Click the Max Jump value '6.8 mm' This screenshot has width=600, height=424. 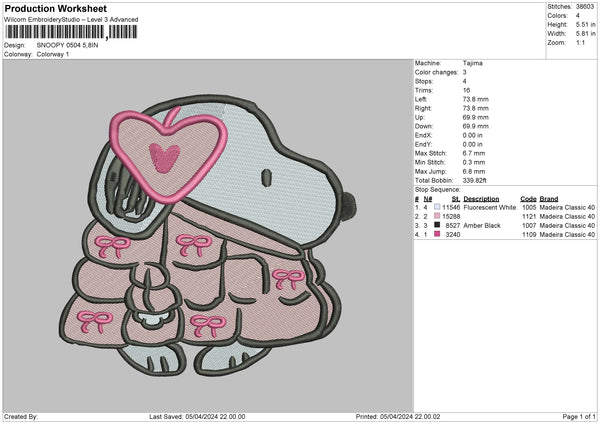[x=474, y=171]
